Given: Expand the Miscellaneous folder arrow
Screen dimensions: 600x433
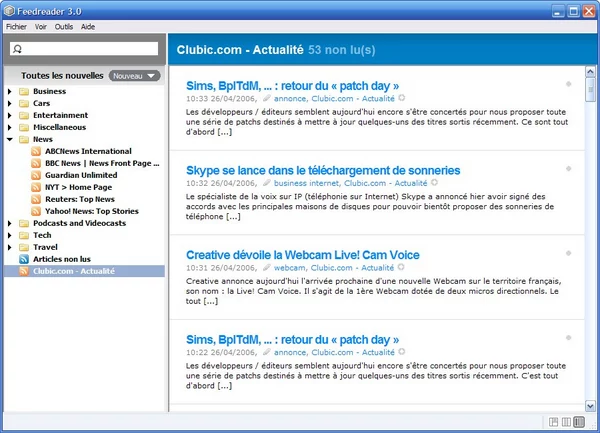Looking at the screenshot, I should (x=10, y=127).
